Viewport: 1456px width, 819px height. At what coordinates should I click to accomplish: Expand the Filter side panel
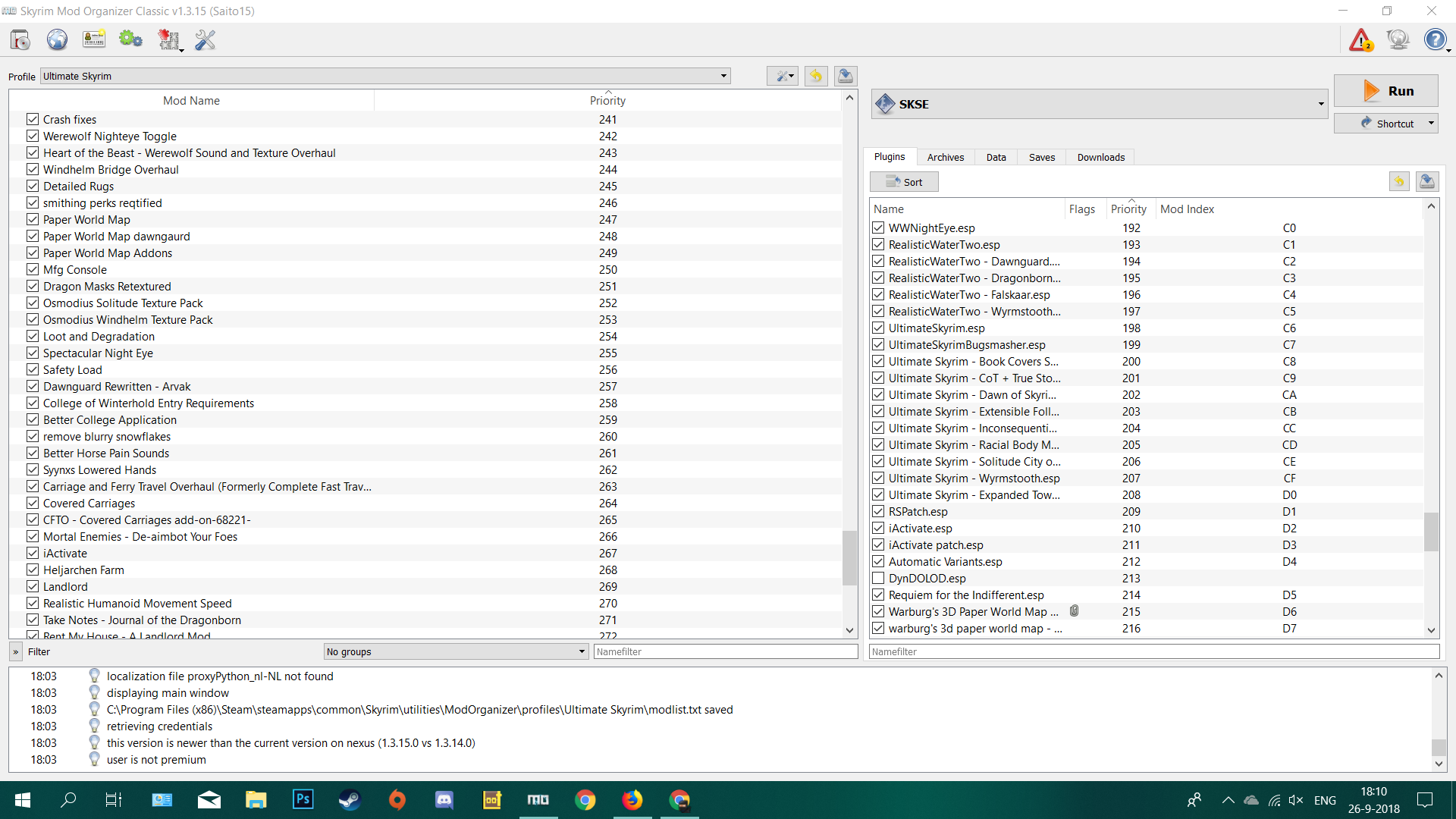point(15,651)
